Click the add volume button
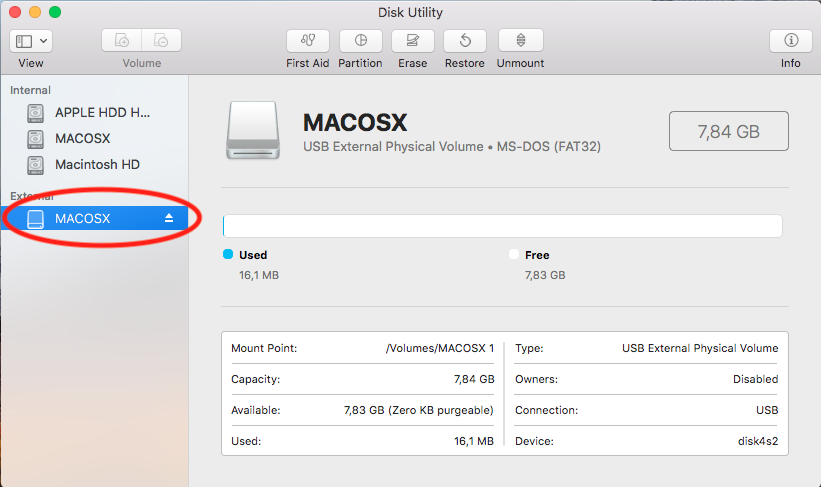821x487 pixels. click(122, 41)
